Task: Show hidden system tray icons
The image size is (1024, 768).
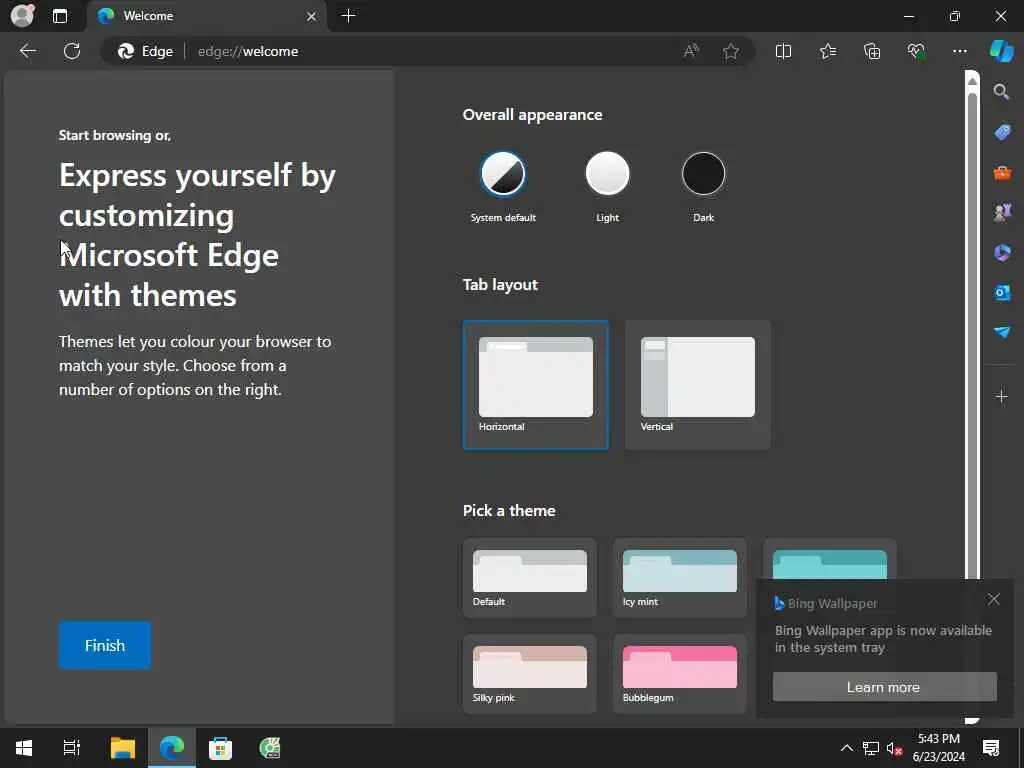Action: (x=846, y=748)
